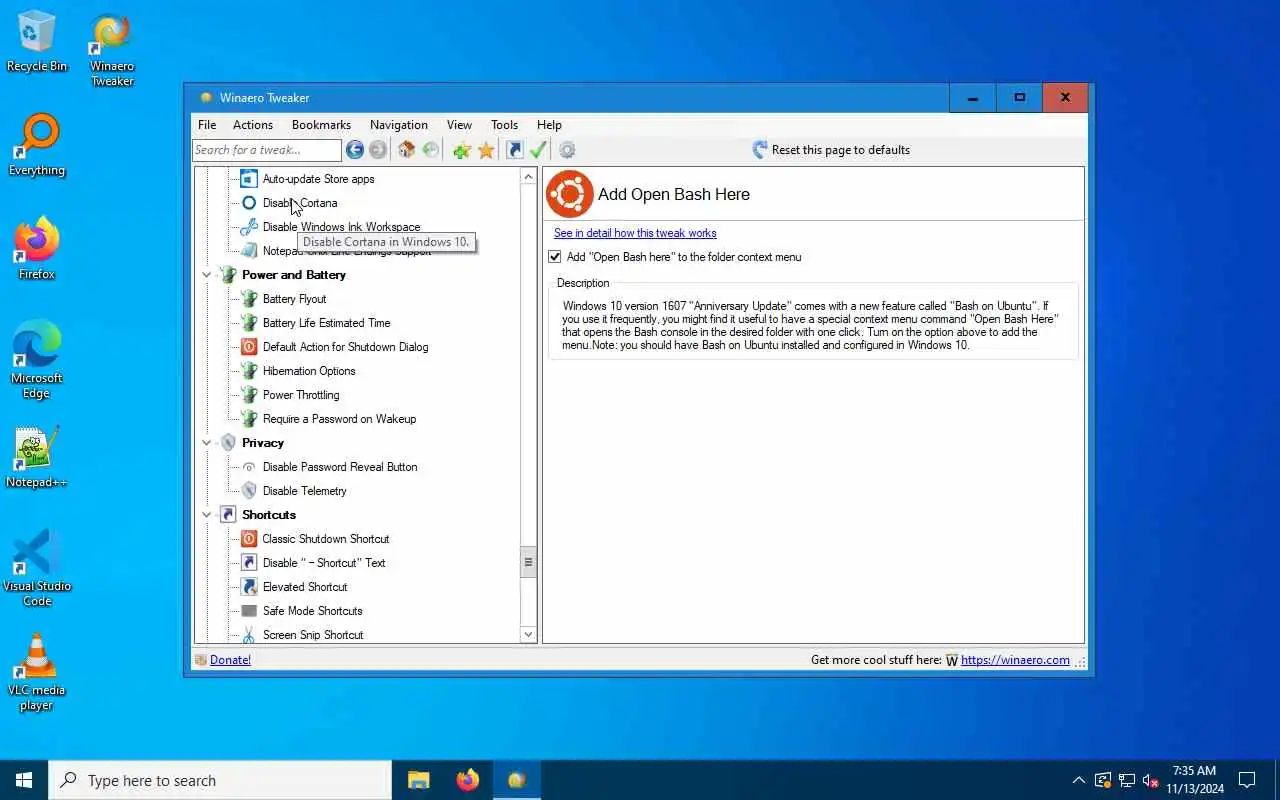Image resolution: width=1280 pixels, height=800 pixels.
Task: Click the Shortcuts category icon
Action: [228, 515]
